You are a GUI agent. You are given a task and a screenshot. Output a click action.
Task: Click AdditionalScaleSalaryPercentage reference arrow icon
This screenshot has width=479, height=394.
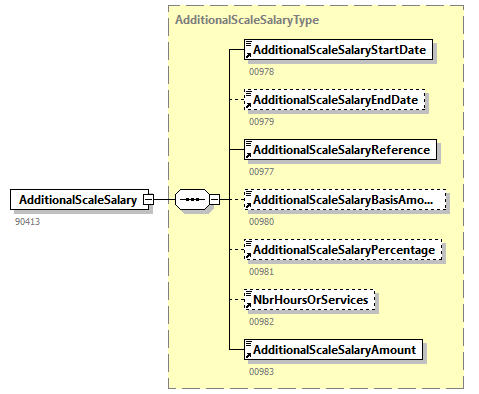[x=248, y=255]
